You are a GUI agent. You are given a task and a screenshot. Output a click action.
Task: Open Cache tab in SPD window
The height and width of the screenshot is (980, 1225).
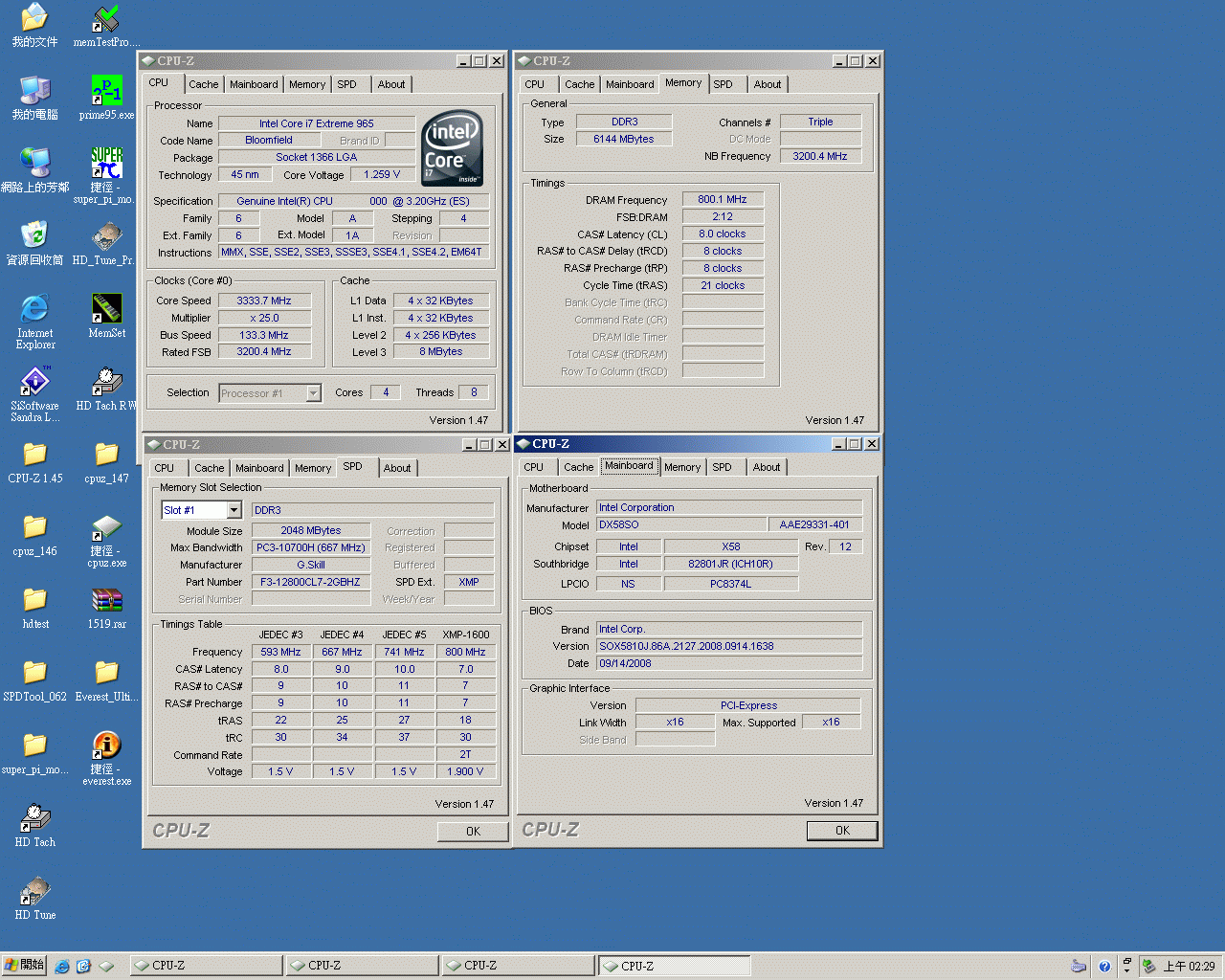209,468
